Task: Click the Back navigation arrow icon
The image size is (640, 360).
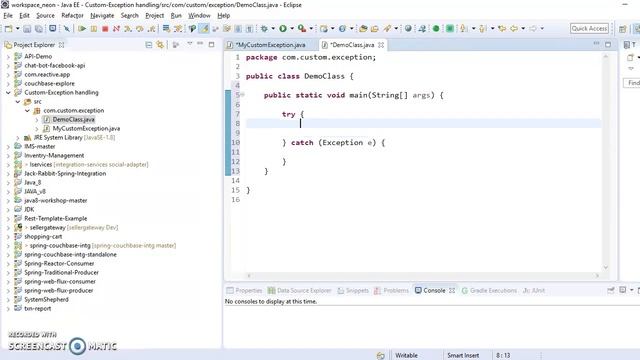Action: 514,29
